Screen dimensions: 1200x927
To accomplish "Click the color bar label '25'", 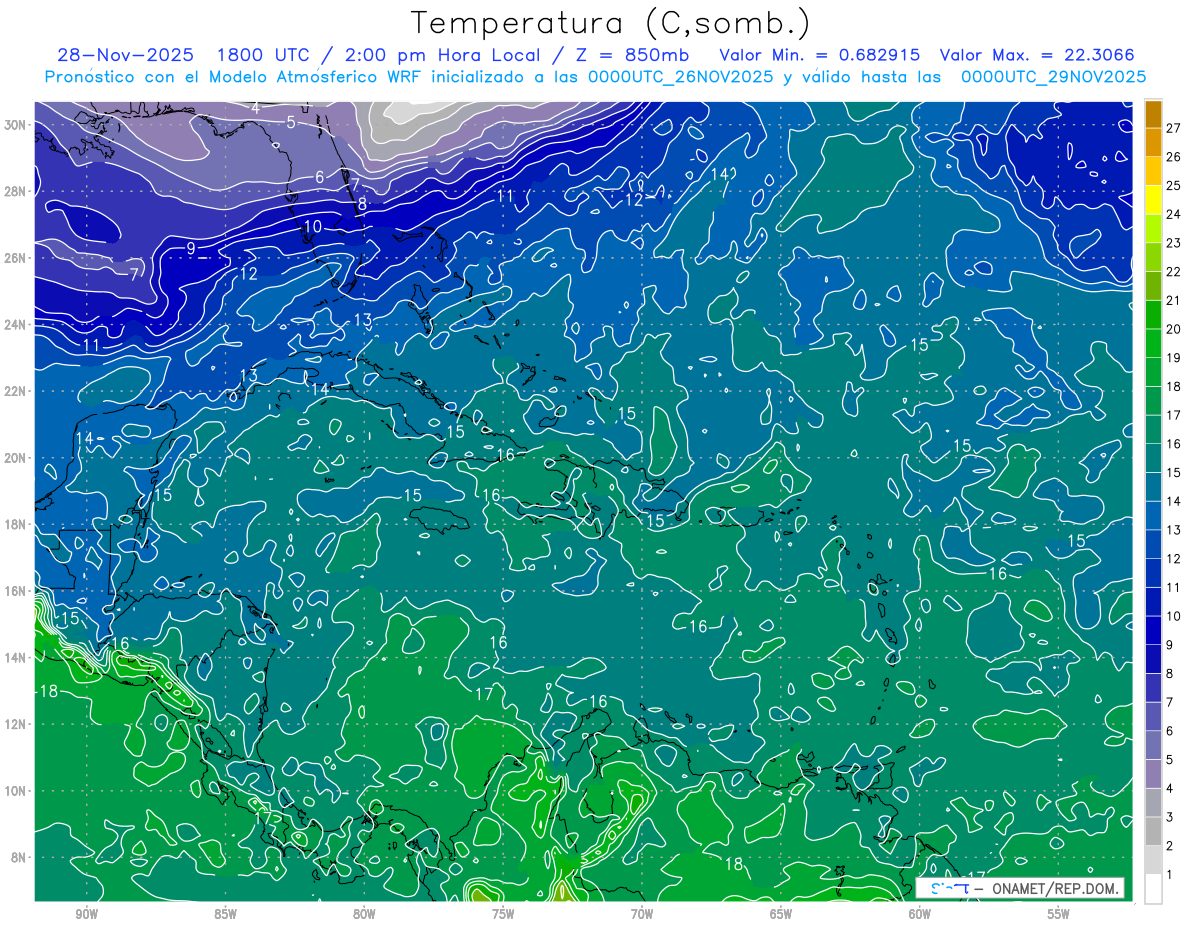I will pyautogui.click(x=1174, y=185).
